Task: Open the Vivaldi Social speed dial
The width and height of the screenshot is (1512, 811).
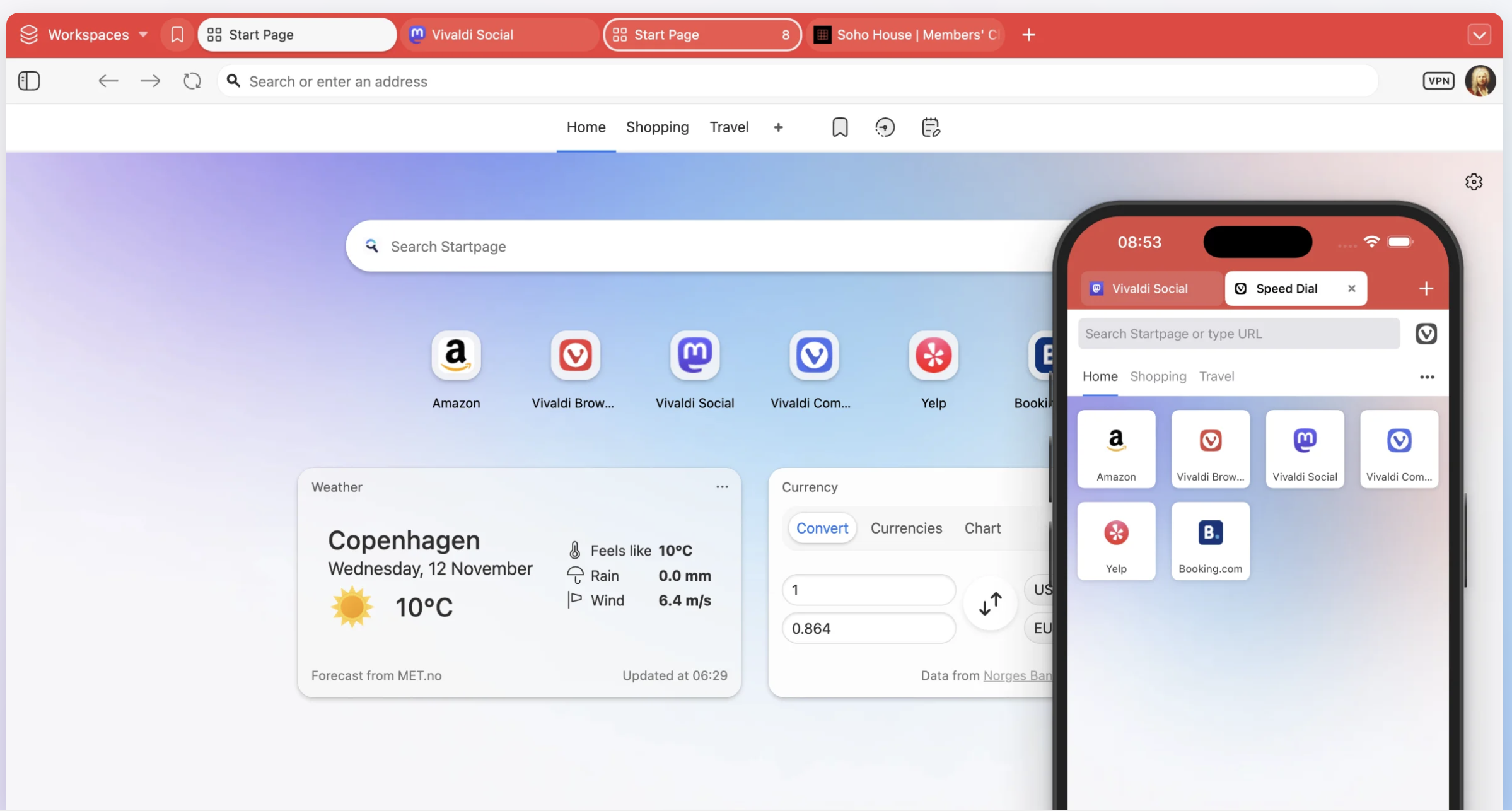Action: [x=694, y=355]
